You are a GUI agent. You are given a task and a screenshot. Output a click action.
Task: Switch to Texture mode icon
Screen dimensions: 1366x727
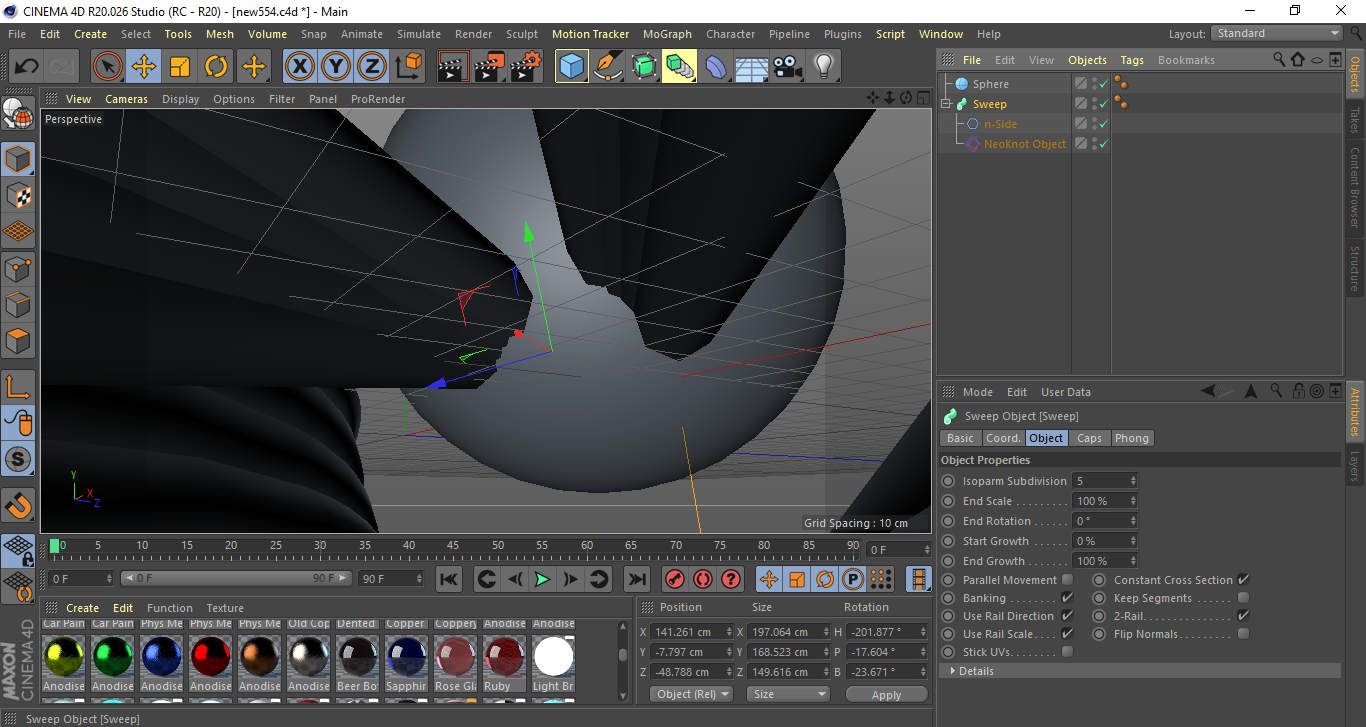[x=18, y=196]
